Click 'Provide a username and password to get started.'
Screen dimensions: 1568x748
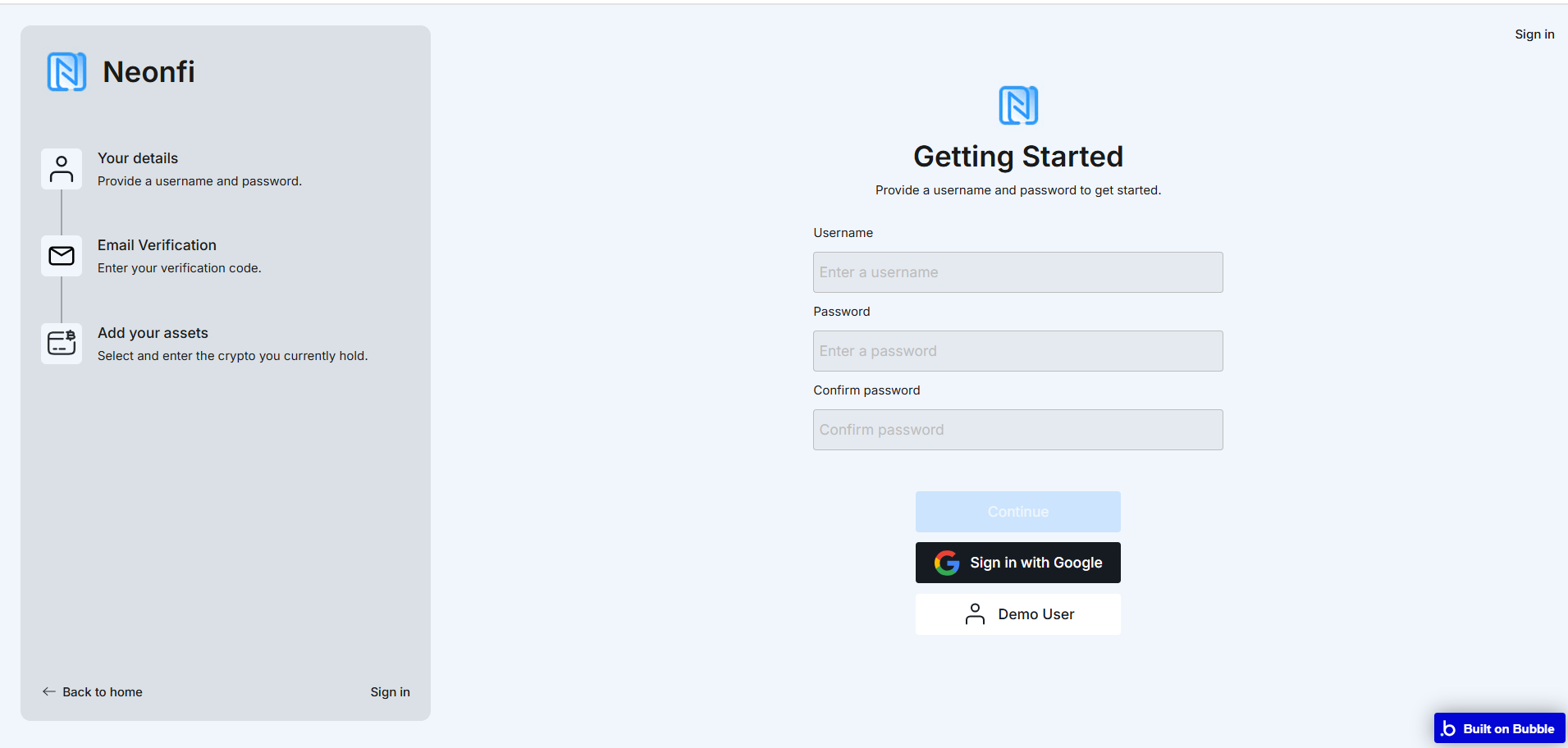click(x=1018, y=190)
